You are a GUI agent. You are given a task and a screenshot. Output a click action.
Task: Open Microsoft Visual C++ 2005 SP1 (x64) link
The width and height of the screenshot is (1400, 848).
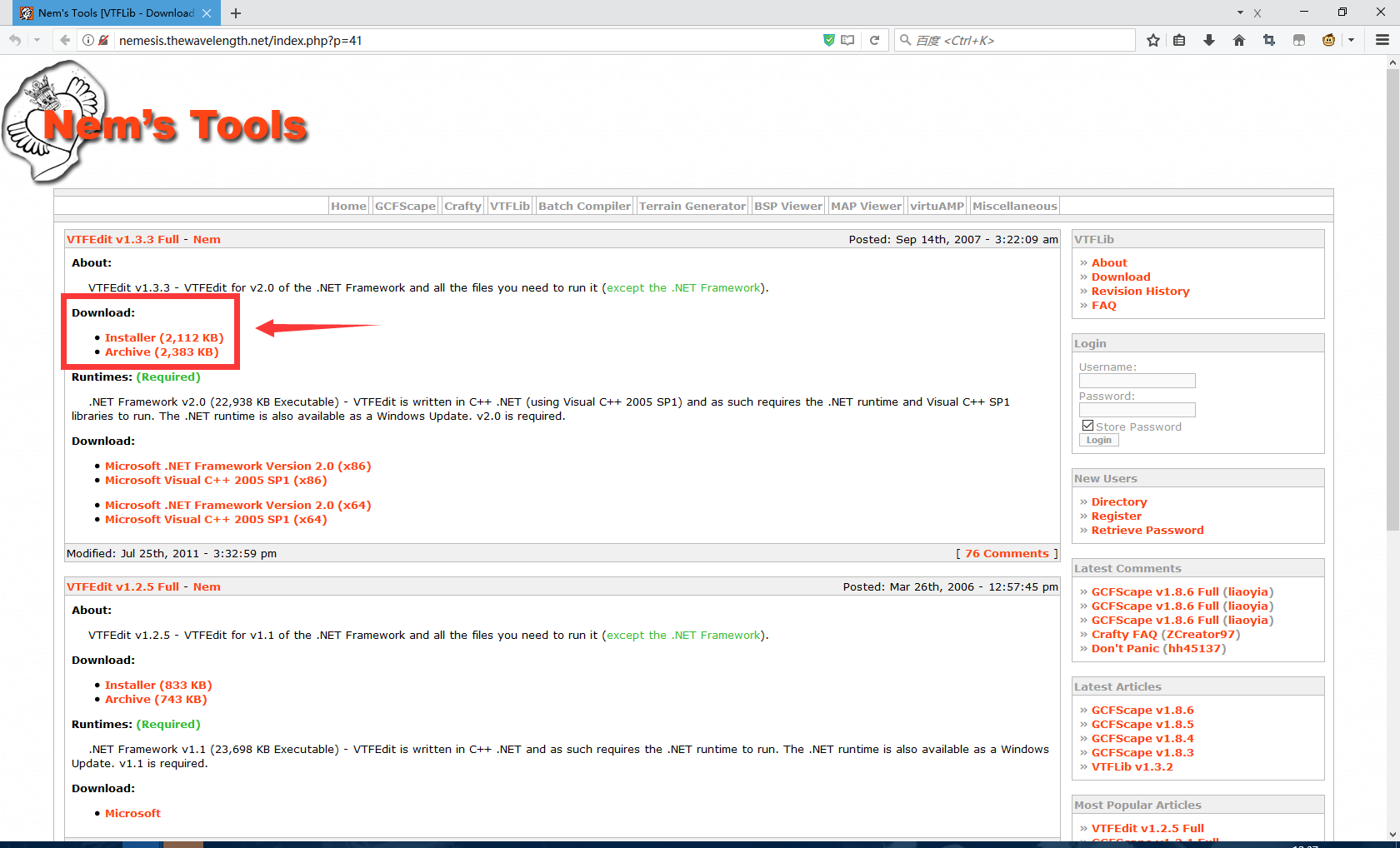216,519
